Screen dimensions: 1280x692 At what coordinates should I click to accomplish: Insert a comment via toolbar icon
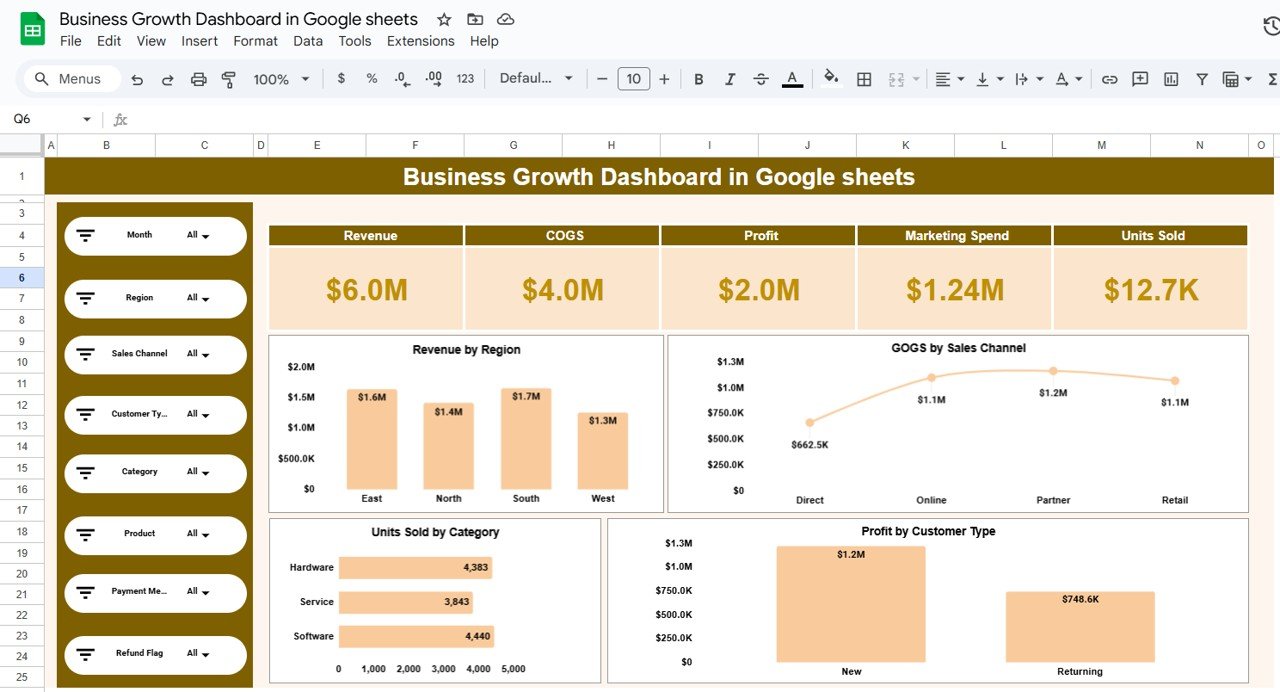(1139, 78)
